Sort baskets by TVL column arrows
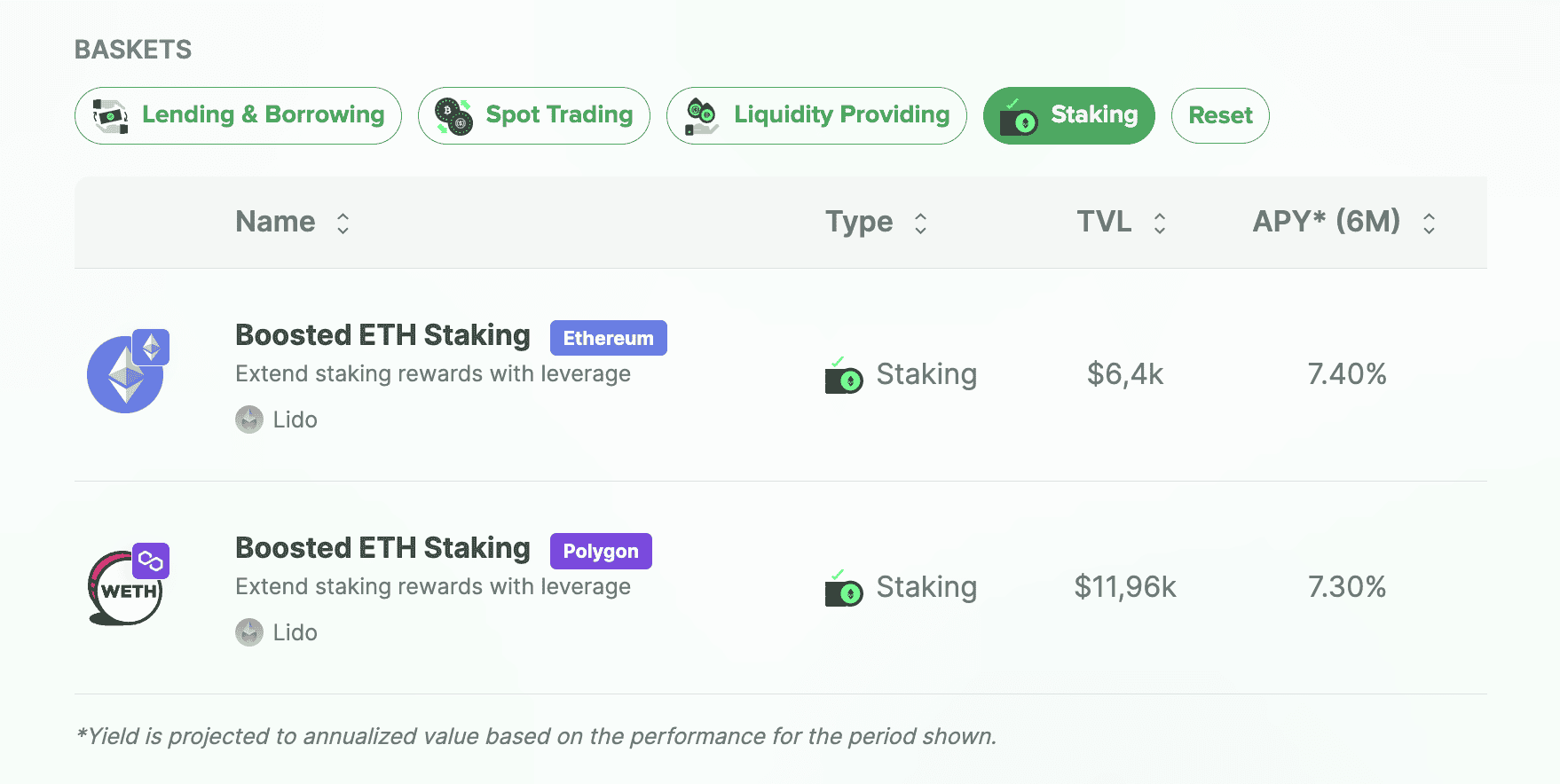Image resolution: width=1560 pixels, height=784 pixels. [x=1159, y=223]
